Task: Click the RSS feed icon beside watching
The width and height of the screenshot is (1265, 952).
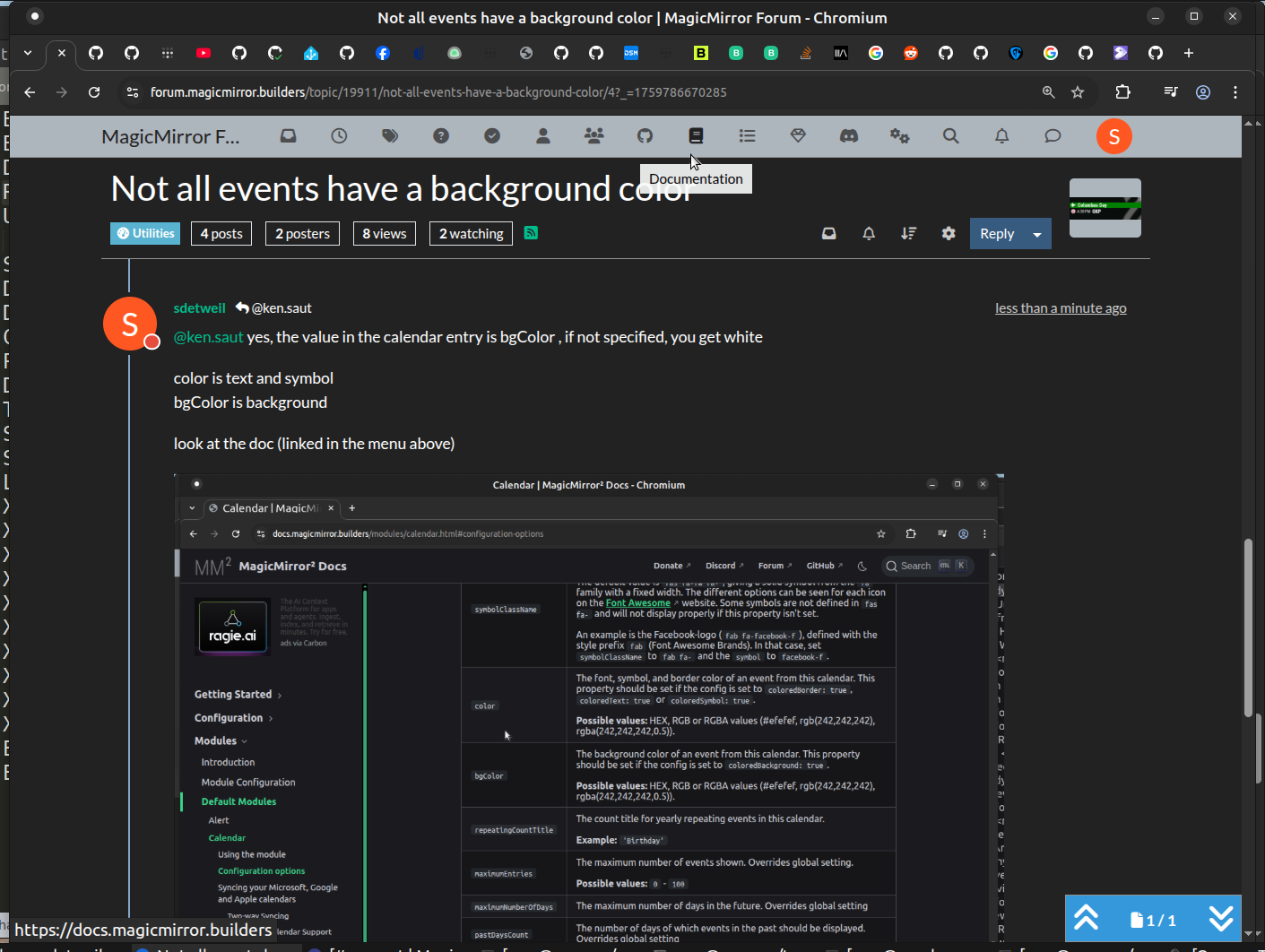Action: pyautogui.click(x=531, y=233)
